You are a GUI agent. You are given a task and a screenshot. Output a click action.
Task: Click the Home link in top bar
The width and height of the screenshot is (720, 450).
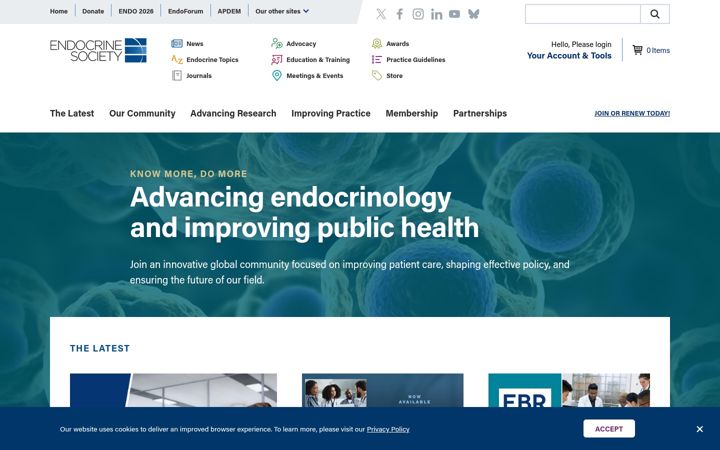pos(59,11)
